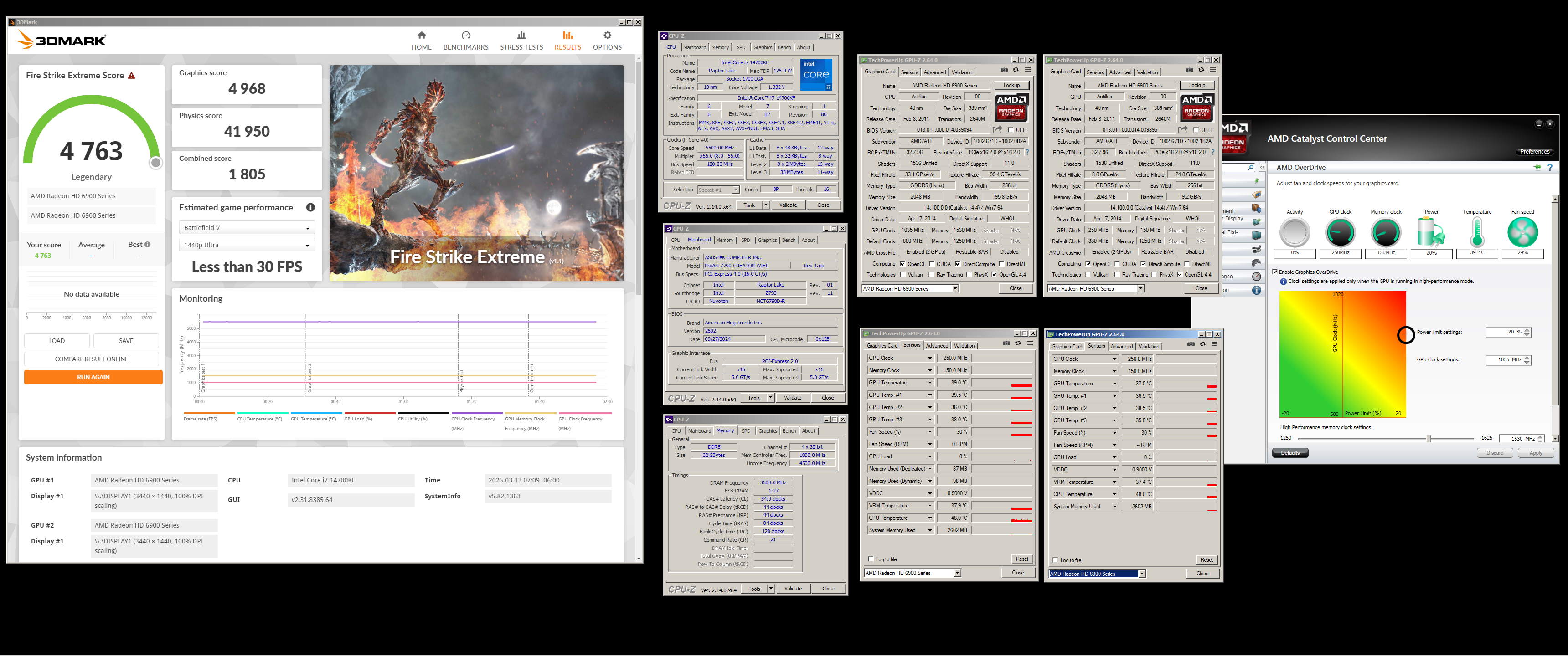
Task: Click camera icon in active GPU-Z Sensors window
Action: [x=1191, y=344]
